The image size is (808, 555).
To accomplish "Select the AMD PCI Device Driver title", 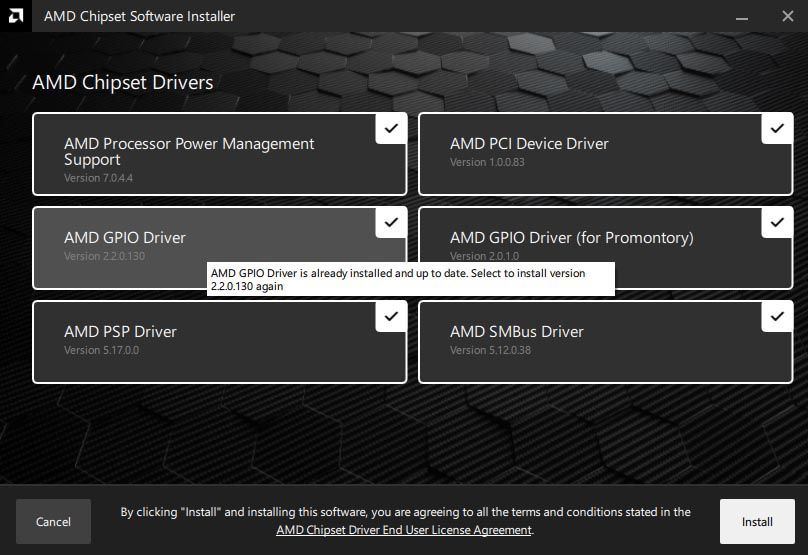I will [529, 144].
